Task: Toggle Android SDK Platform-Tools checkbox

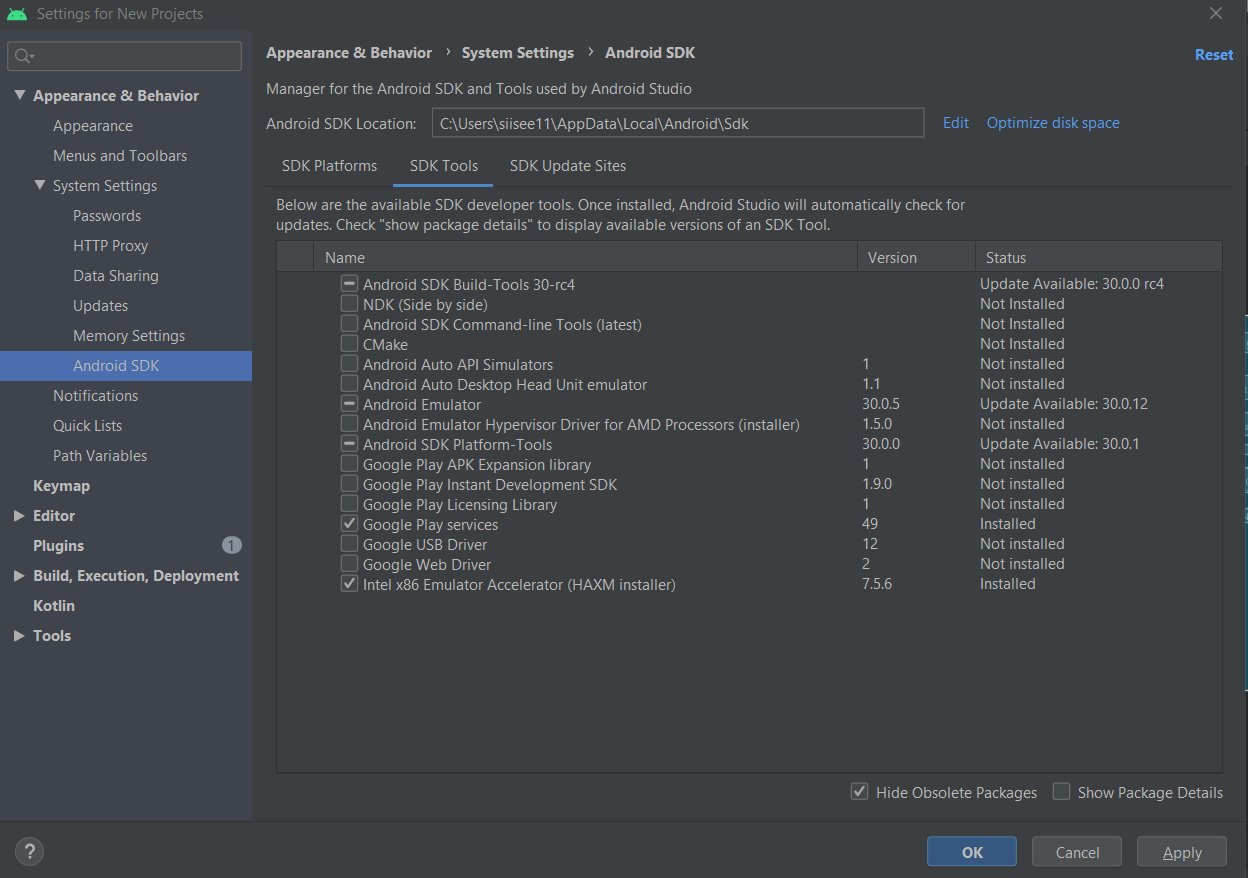Action: click(x=349, y=444)
